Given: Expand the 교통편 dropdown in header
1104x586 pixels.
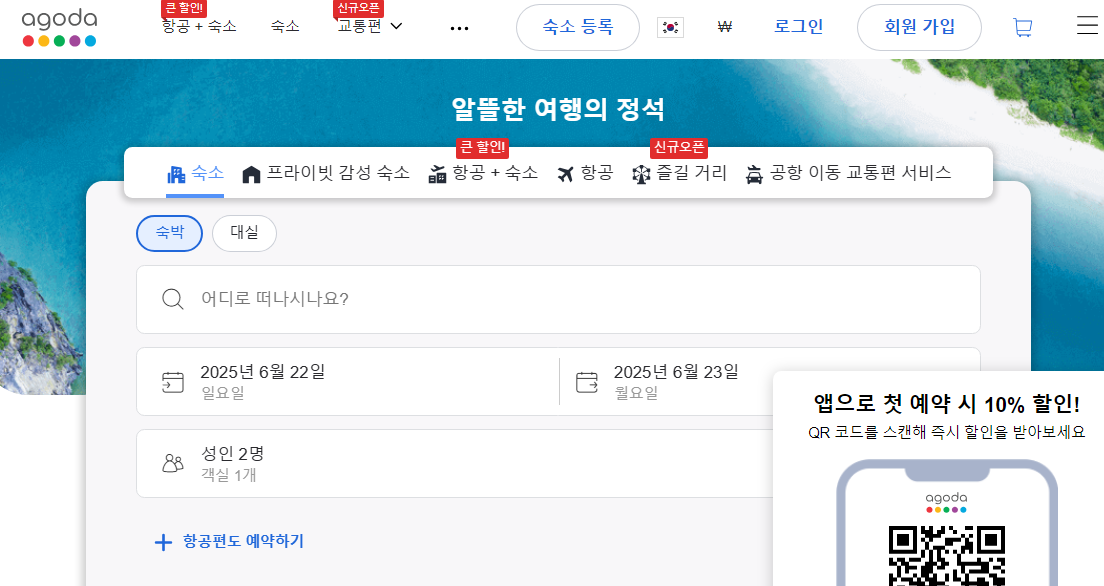Looking at the screenshot, I should 370,26.
